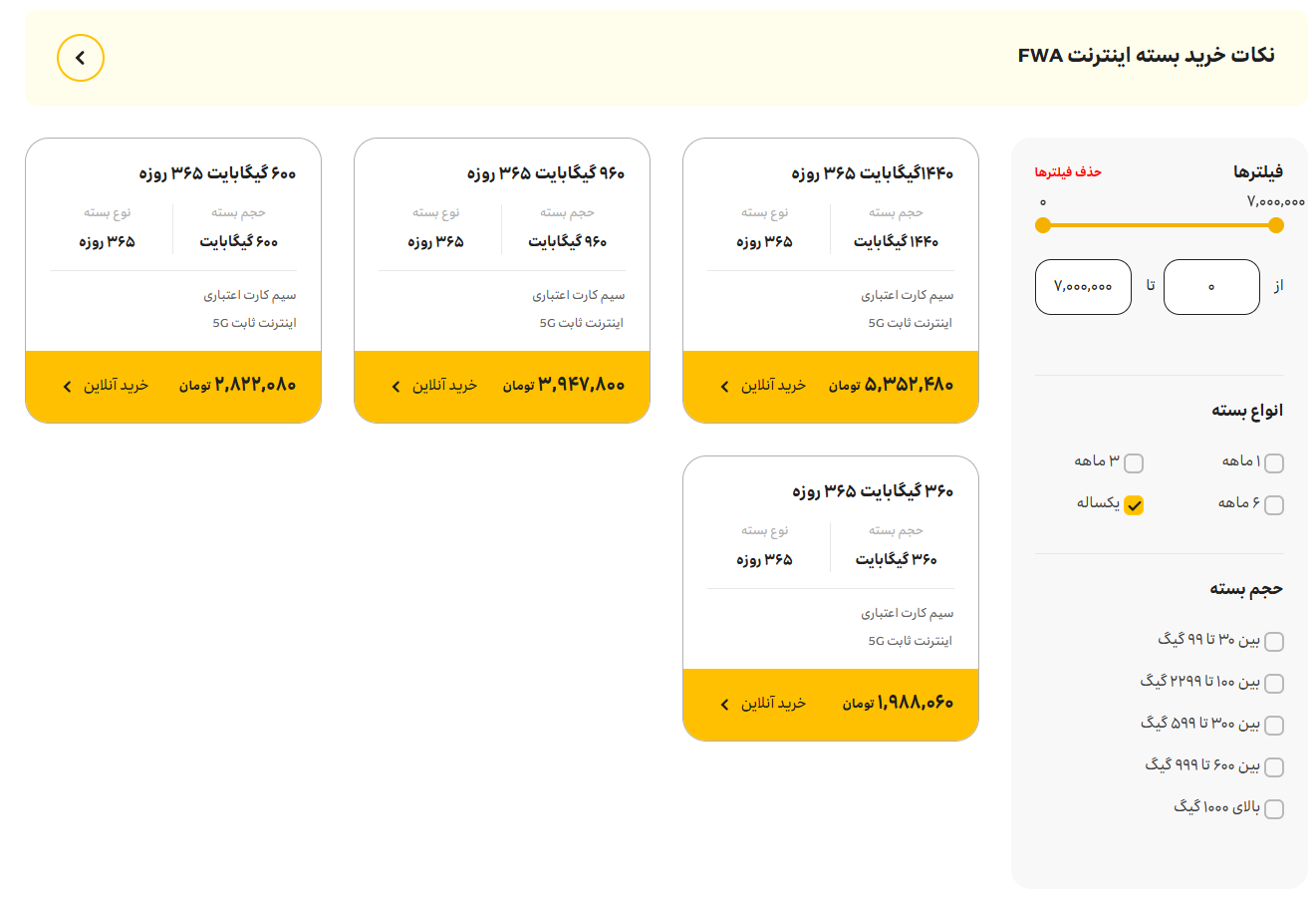Click the تا maximum price field showing ۷,۰۰۰,۰۰۰

pyautogui.click(x=1083, y=287)
